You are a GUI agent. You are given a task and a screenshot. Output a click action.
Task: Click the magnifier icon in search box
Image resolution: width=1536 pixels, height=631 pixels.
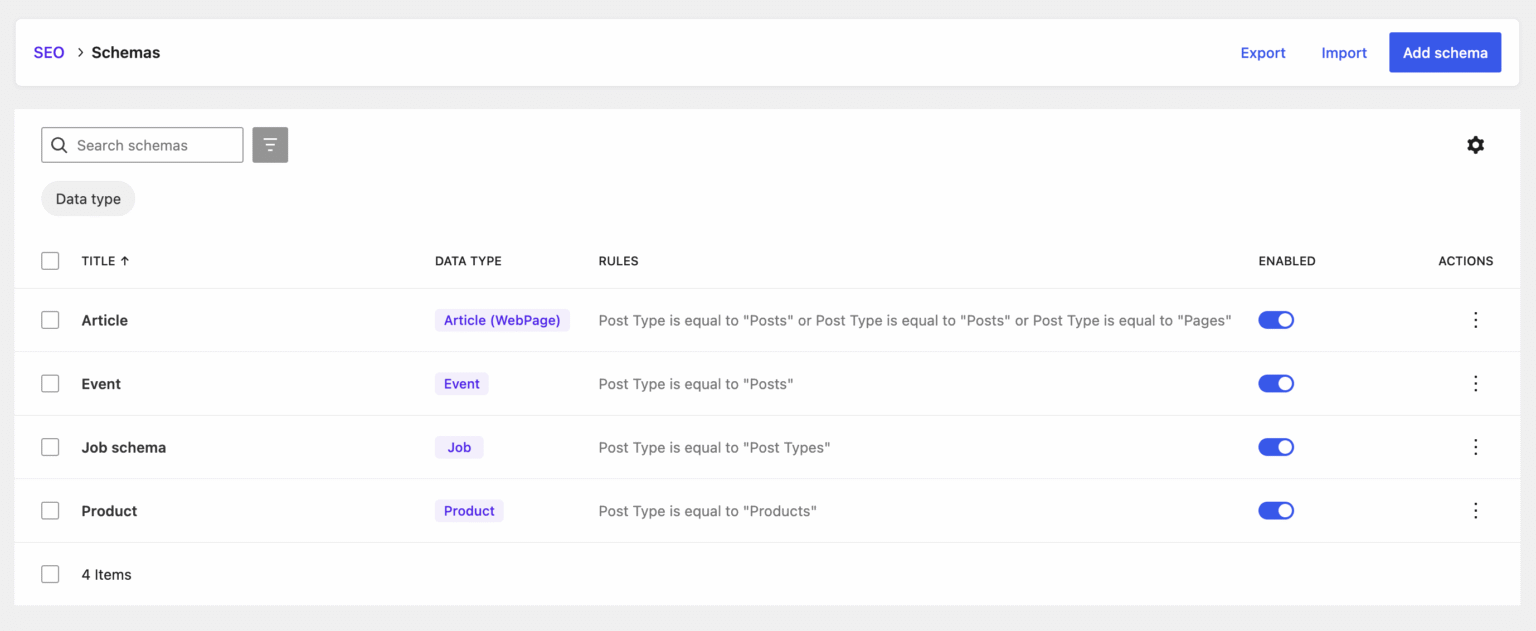pos(60,145)
